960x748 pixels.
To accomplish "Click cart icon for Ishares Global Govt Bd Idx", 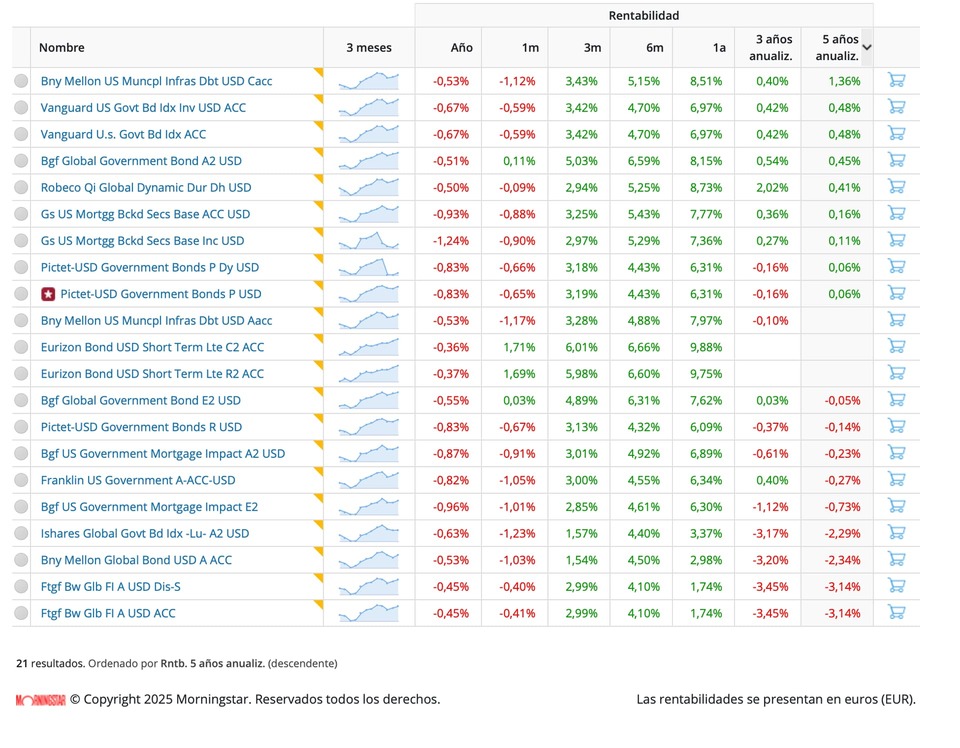I will coord(896,533).
